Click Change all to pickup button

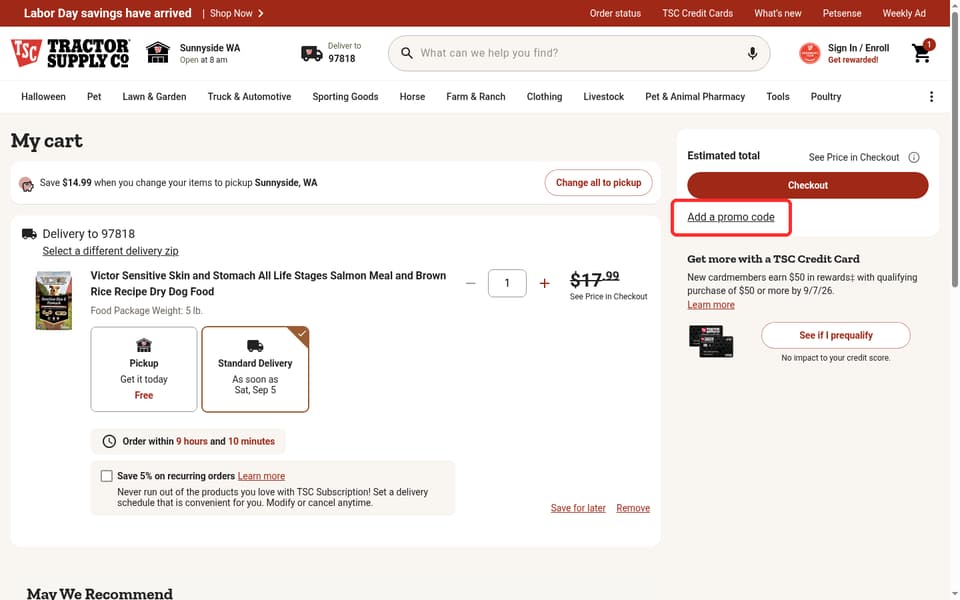598,182
